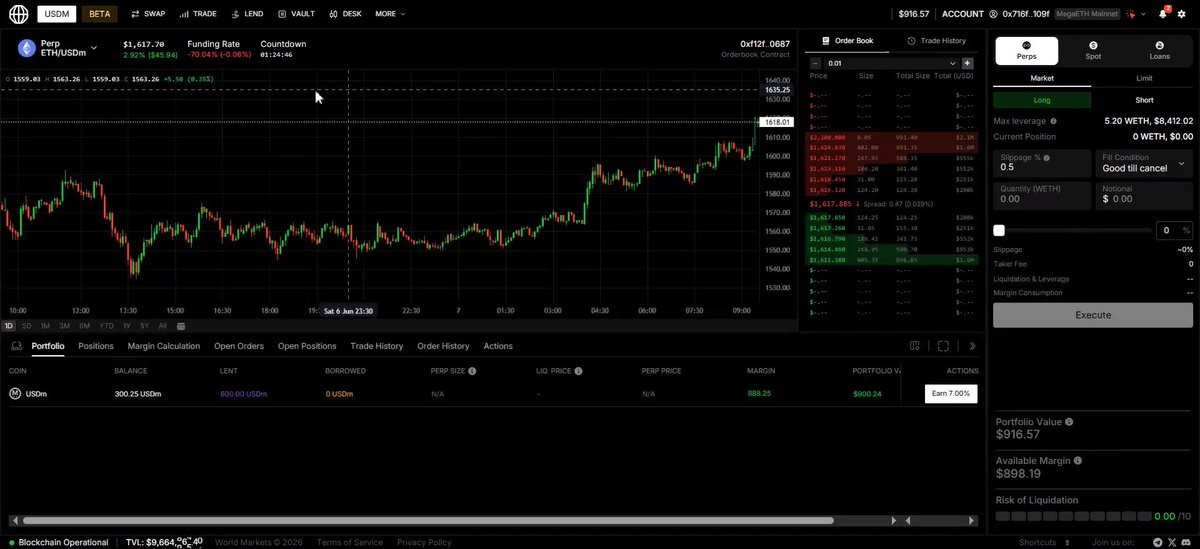Click the panel layout columns icon
The height and width of the screenshot is (549, 1200).
pyautogui.click(x=915, y=346)
